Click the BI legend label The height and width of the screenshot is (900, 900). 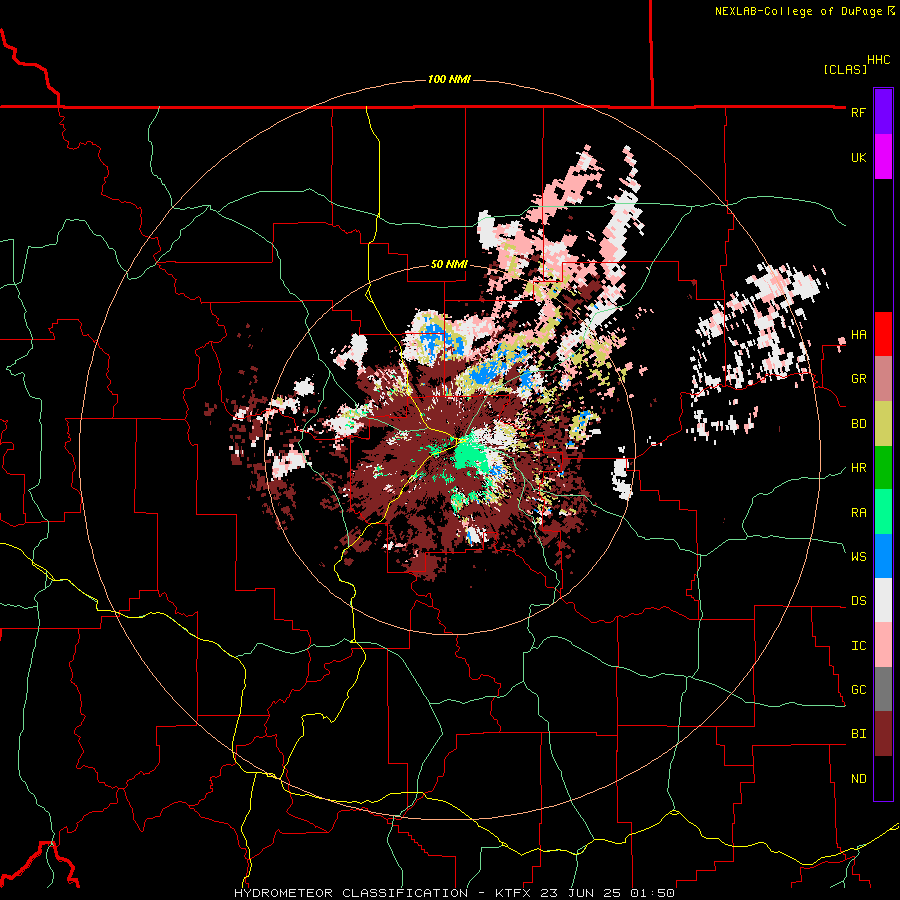858,734
